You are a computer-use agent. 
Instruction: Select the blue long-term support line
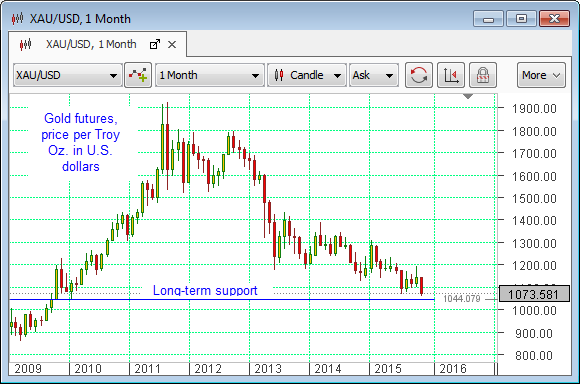point(222,299)
